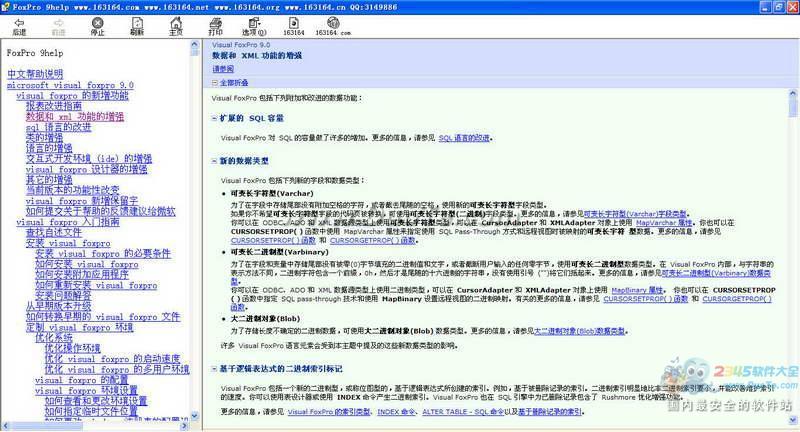Open microsoft visual foxpro 9.0 tree entry

tap(70, 85)
